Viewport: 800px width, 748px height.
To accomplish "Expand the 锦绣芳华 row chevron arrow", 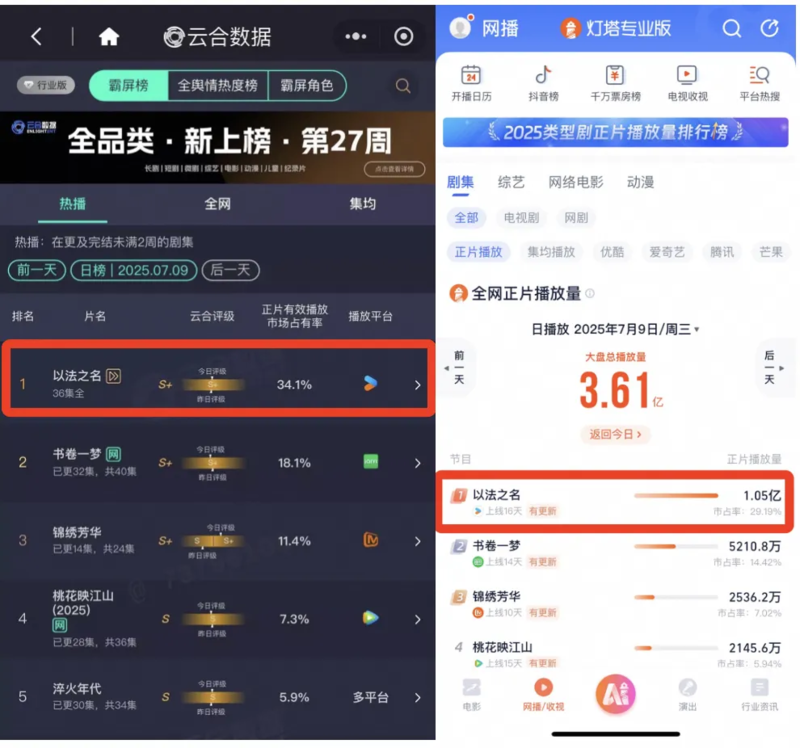I will pos(418,541).
